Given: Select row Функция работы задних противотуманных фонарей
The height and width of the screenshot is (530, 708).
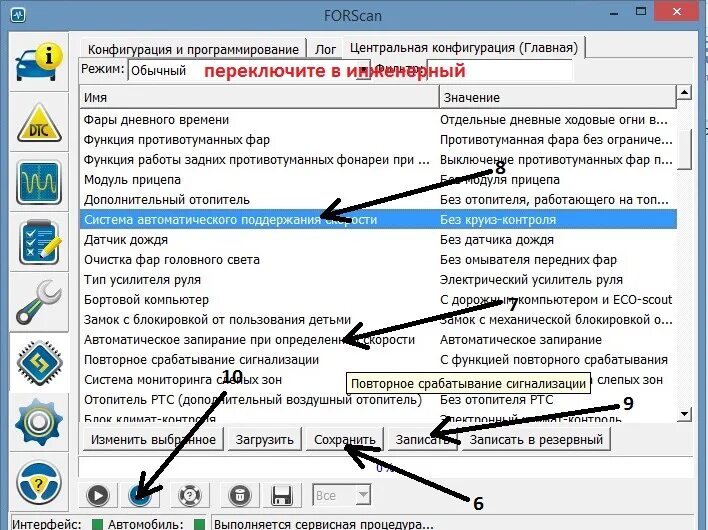Looking at the screenshot, I should pos(378,159).
